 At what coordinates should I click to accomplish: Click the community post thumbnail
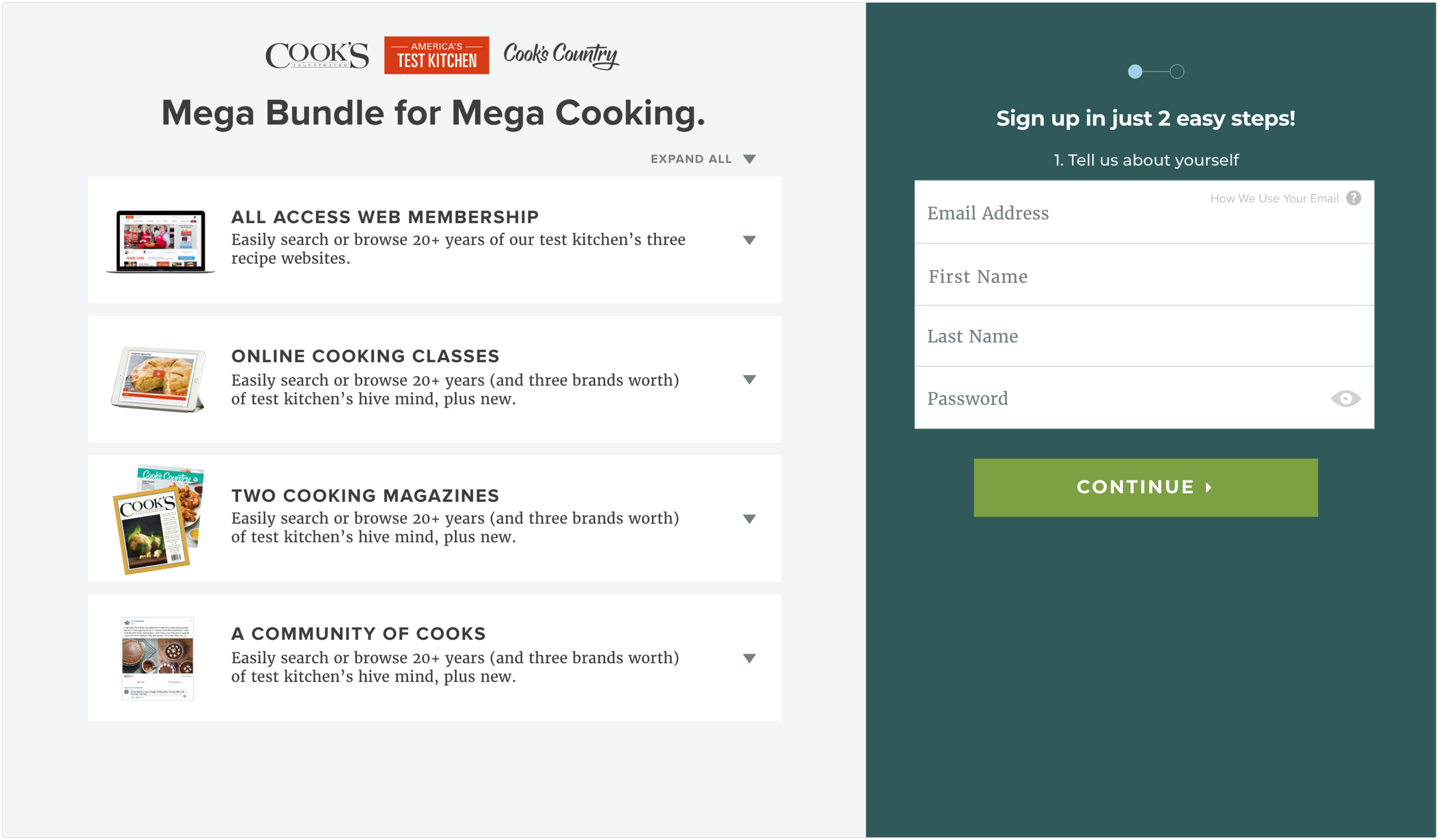pyautogui.click(x=158, y=658)
